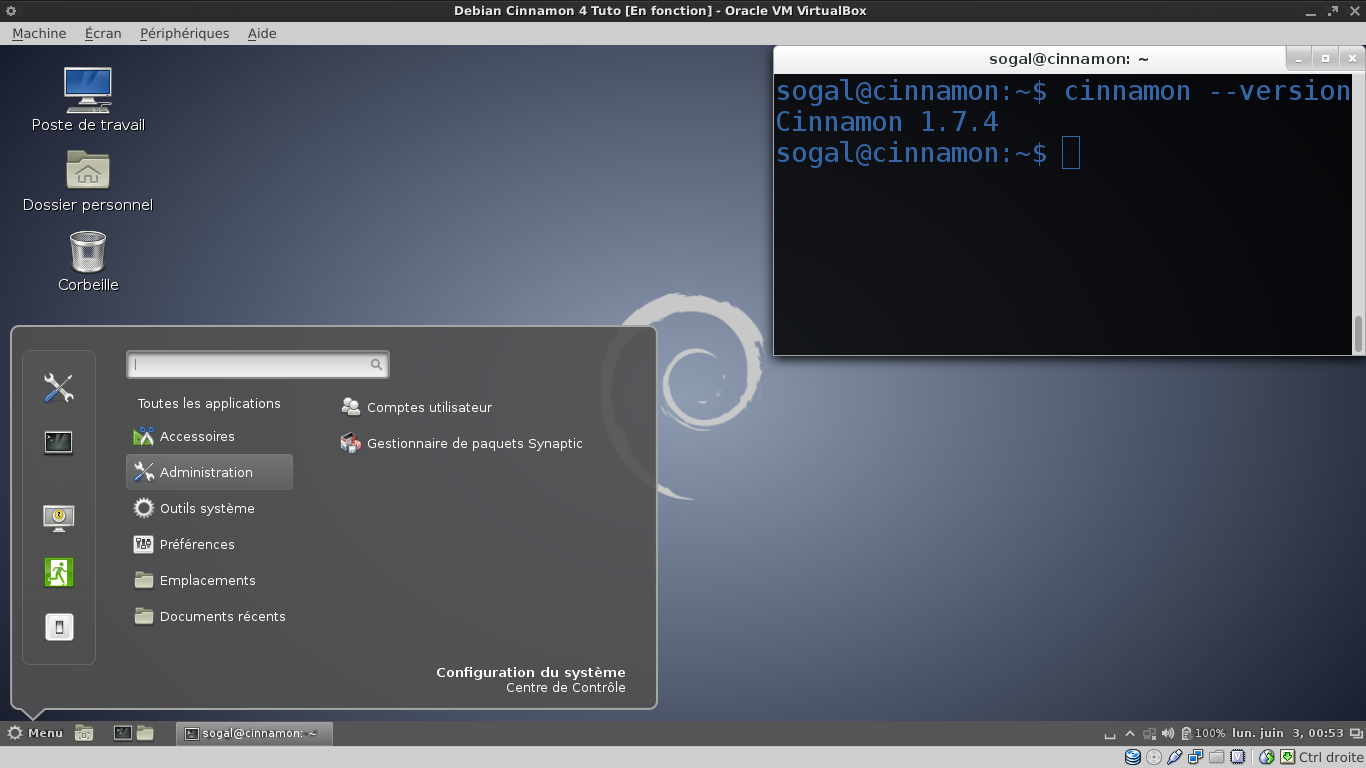Open the Périphériques menu
This screenshot has height=768, width=1366.
tap(184, 33)
